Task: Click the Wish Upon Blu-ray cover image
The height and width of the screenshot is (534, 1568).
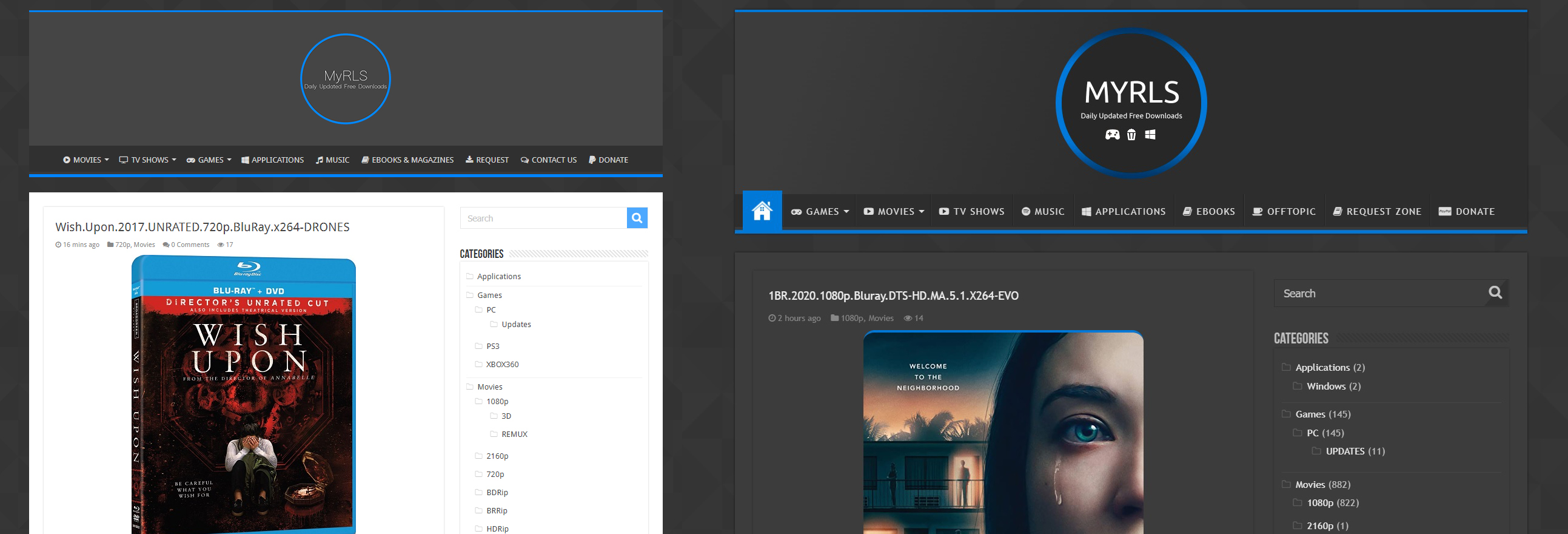Action: click(x=244, y=396)
